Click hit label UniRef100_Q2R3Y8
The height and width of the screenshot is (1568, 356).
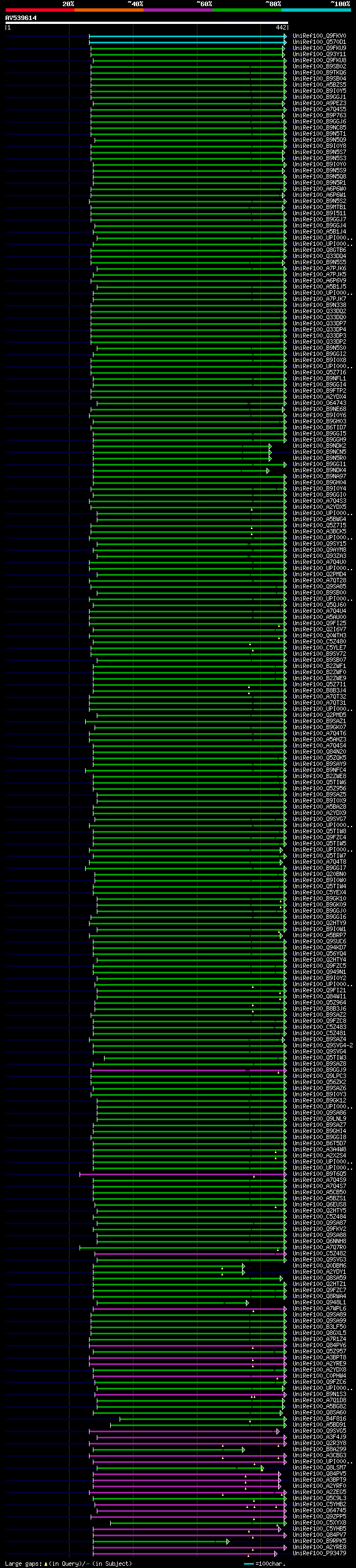coord(319,1443)
